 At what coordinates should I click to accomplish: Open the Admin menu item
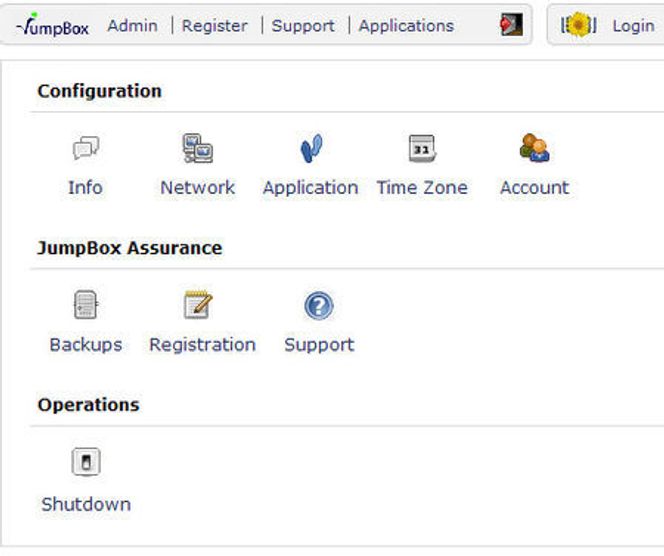[133, 26]
